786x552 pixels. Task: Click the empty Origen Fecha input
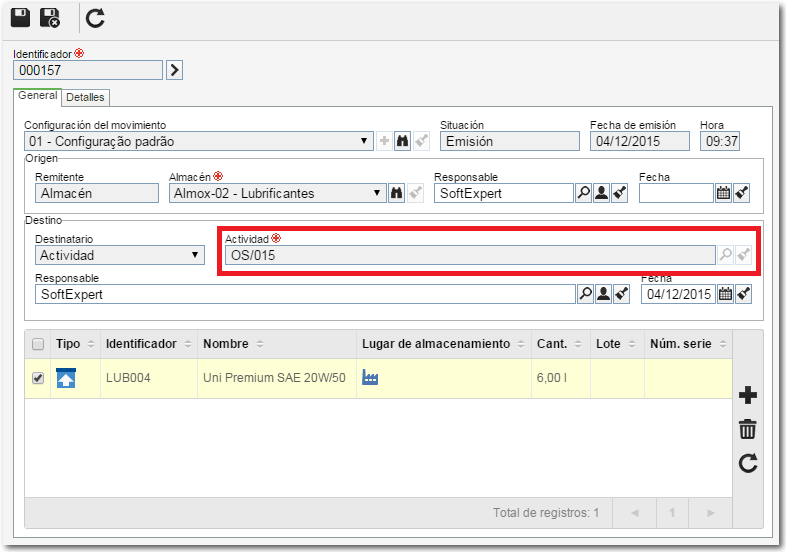[x=676, y=193]
